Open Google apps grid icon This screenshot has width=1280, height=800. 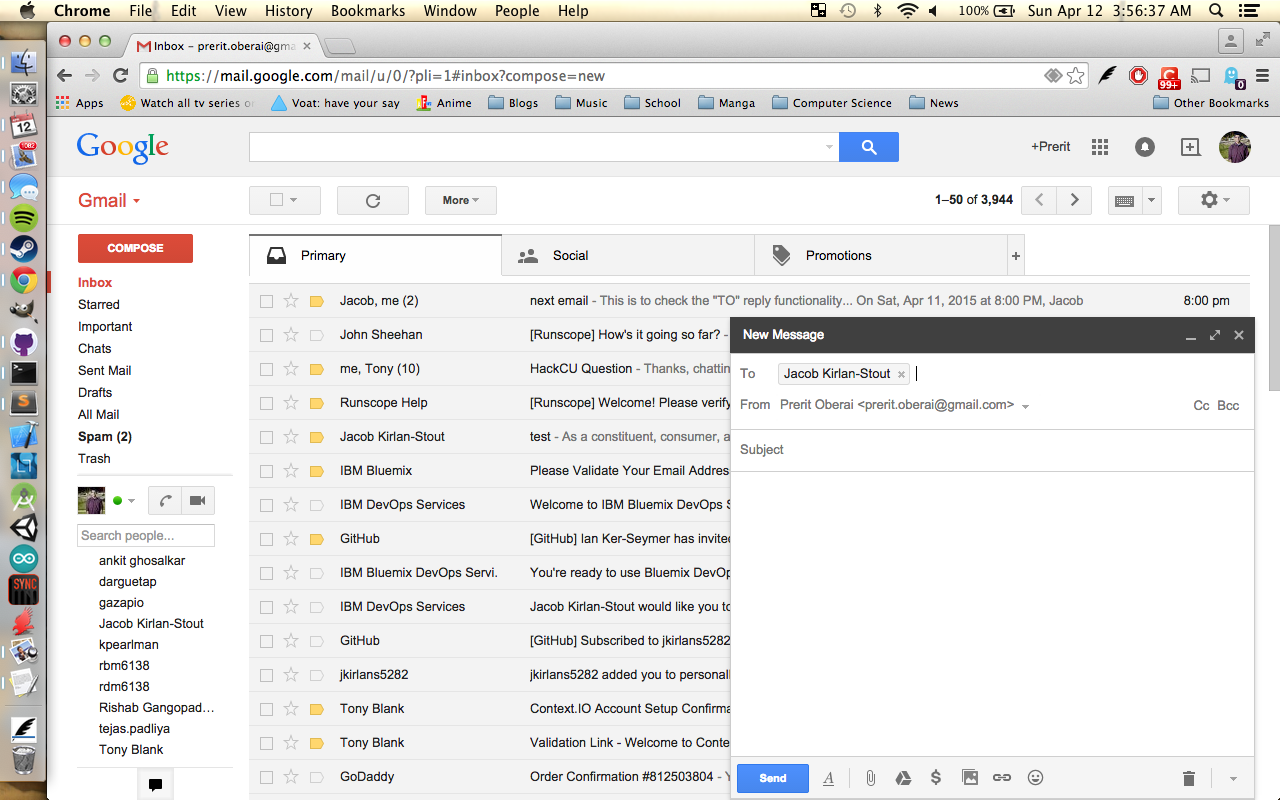pos(1100,147)
